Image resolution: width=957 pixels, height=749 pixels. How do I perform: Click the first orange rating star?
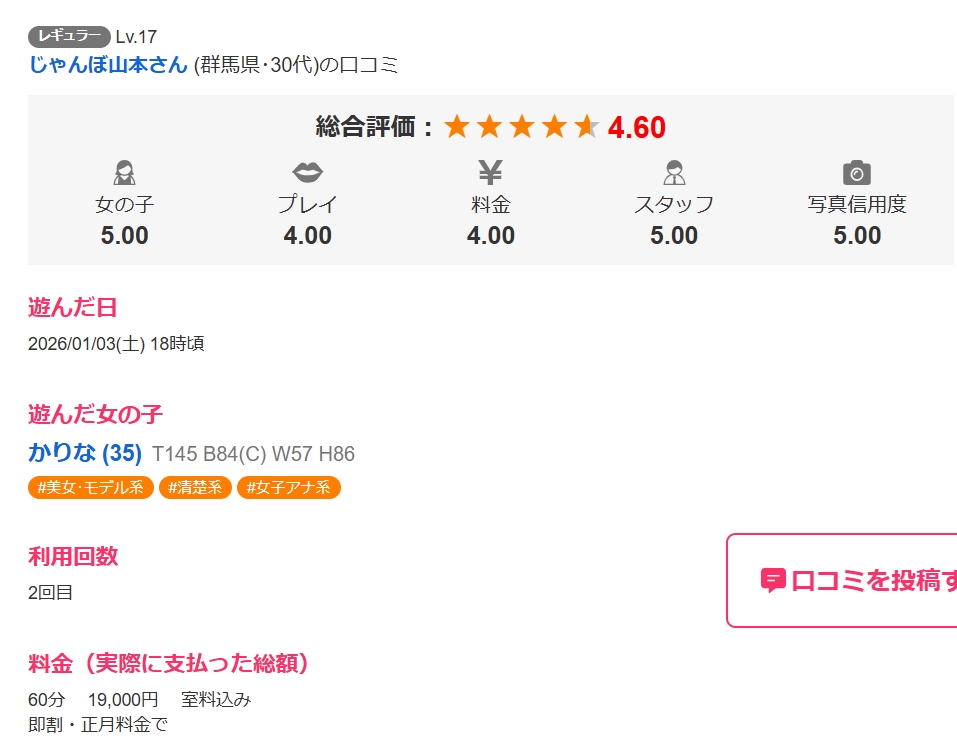pos(457,127)
